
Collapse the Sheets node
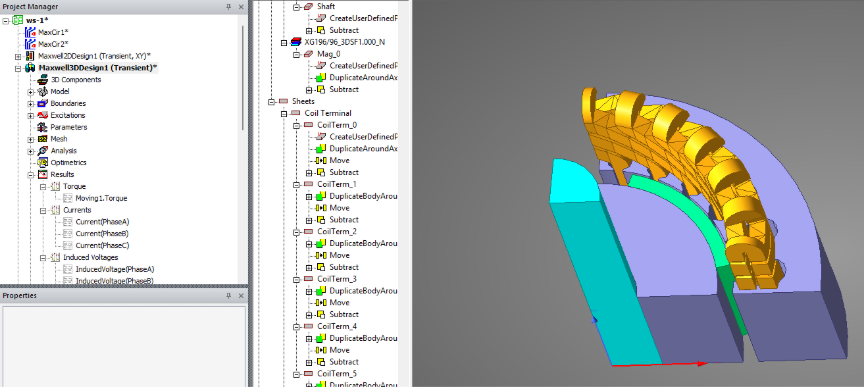pos(272,101)
